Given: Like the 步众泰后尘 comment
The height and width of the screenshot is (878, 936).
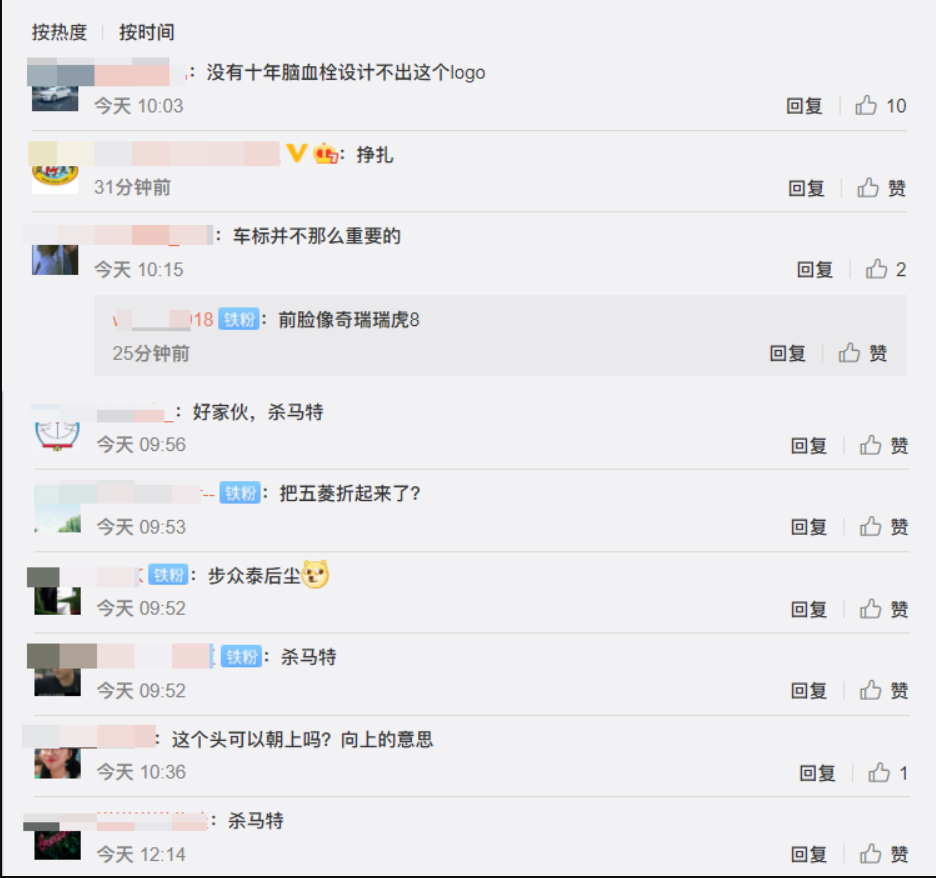Looking at the screenshot, I should (x=883, y=609).
